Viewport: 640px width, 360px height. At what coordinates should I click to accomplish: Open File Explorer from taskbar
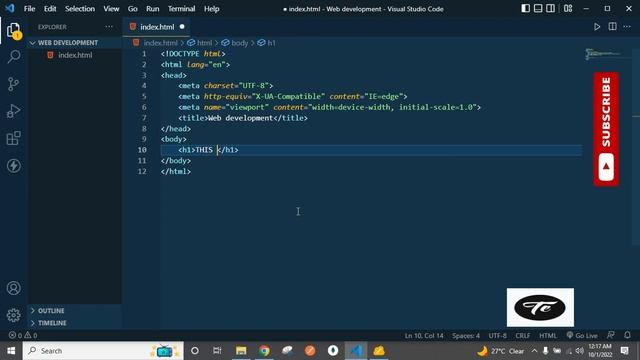click(241, 351)
